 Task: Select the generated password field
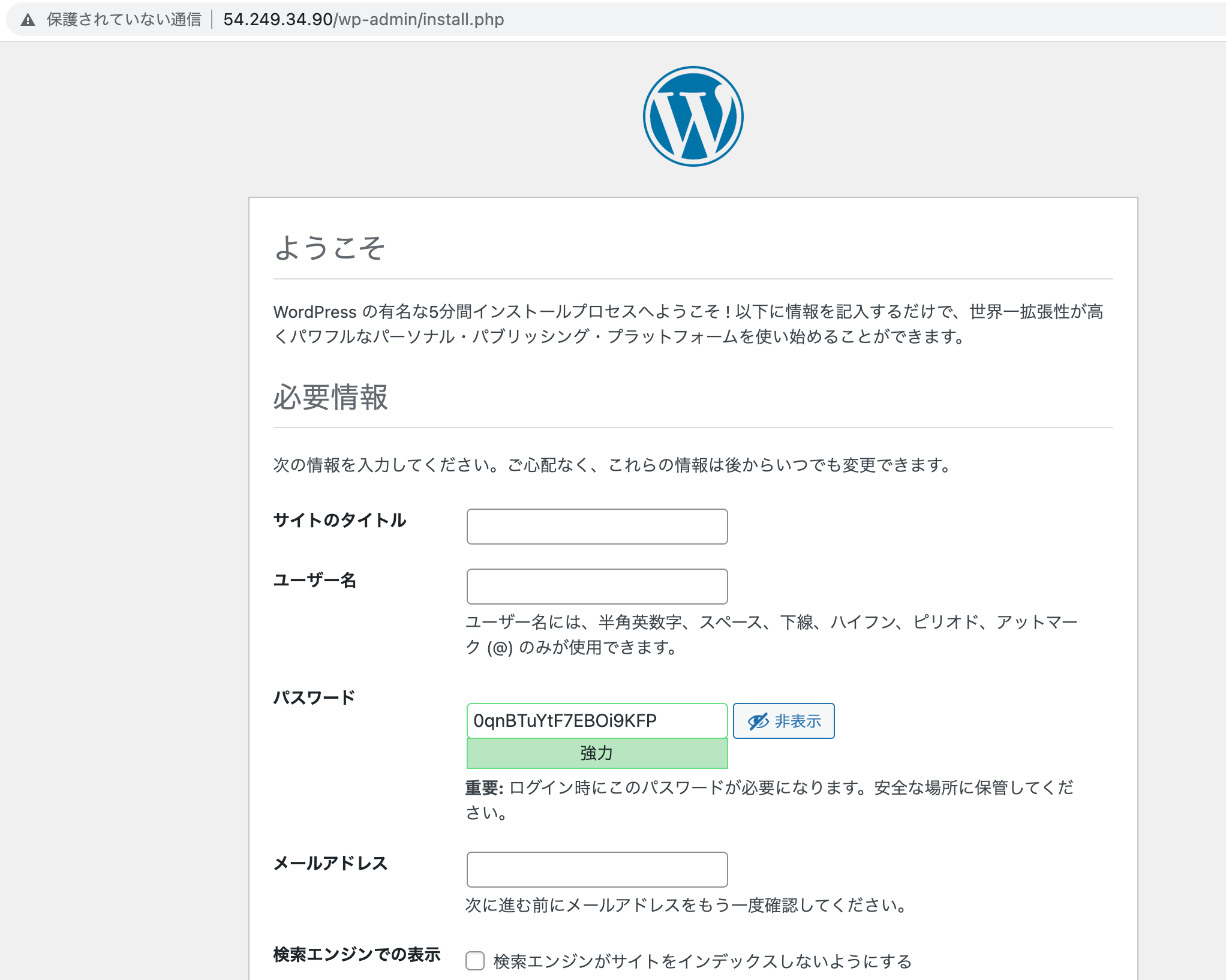point(597,721)
